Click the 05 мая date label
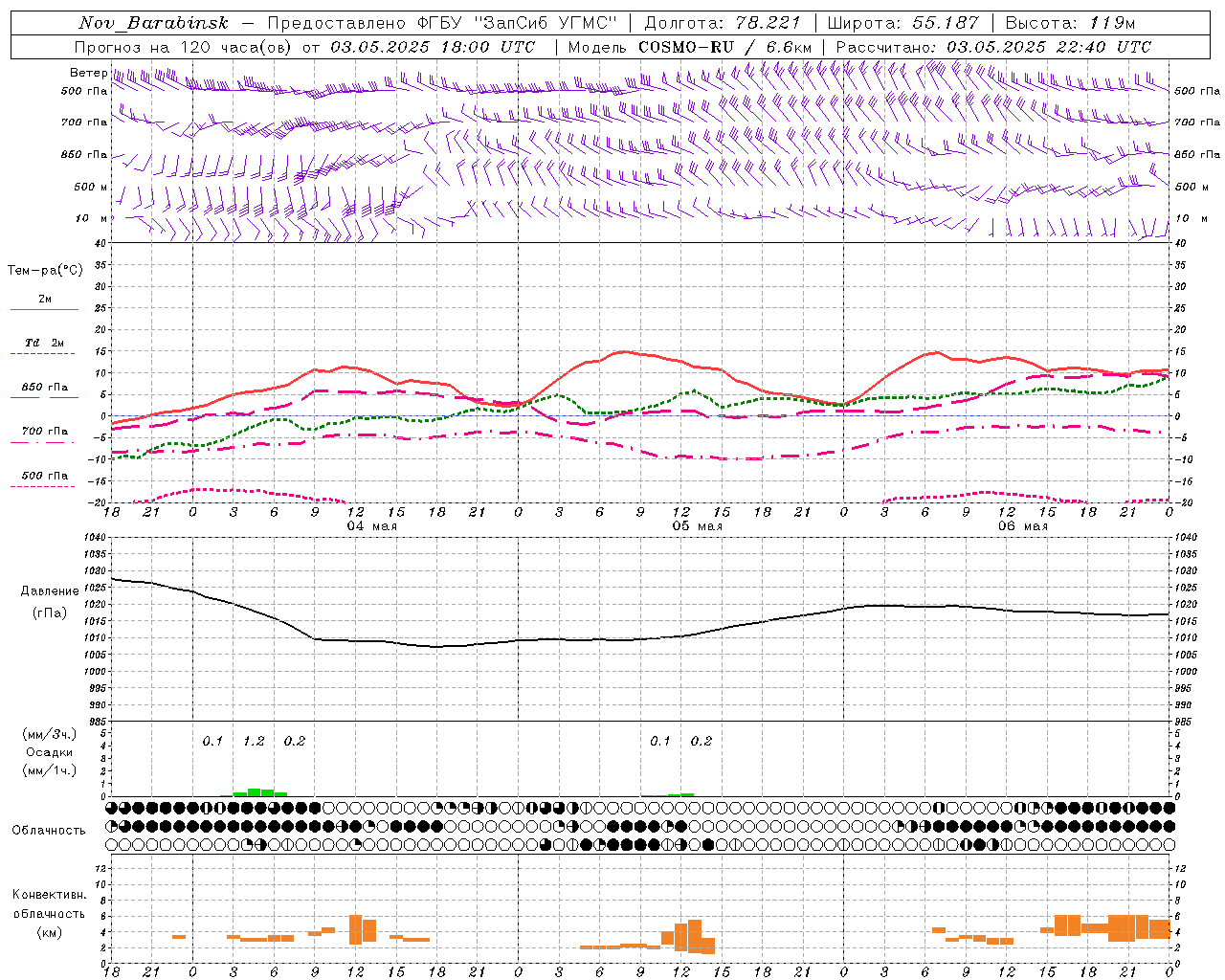Viewport: 1225px width, 980px height. tap(697, 526)
